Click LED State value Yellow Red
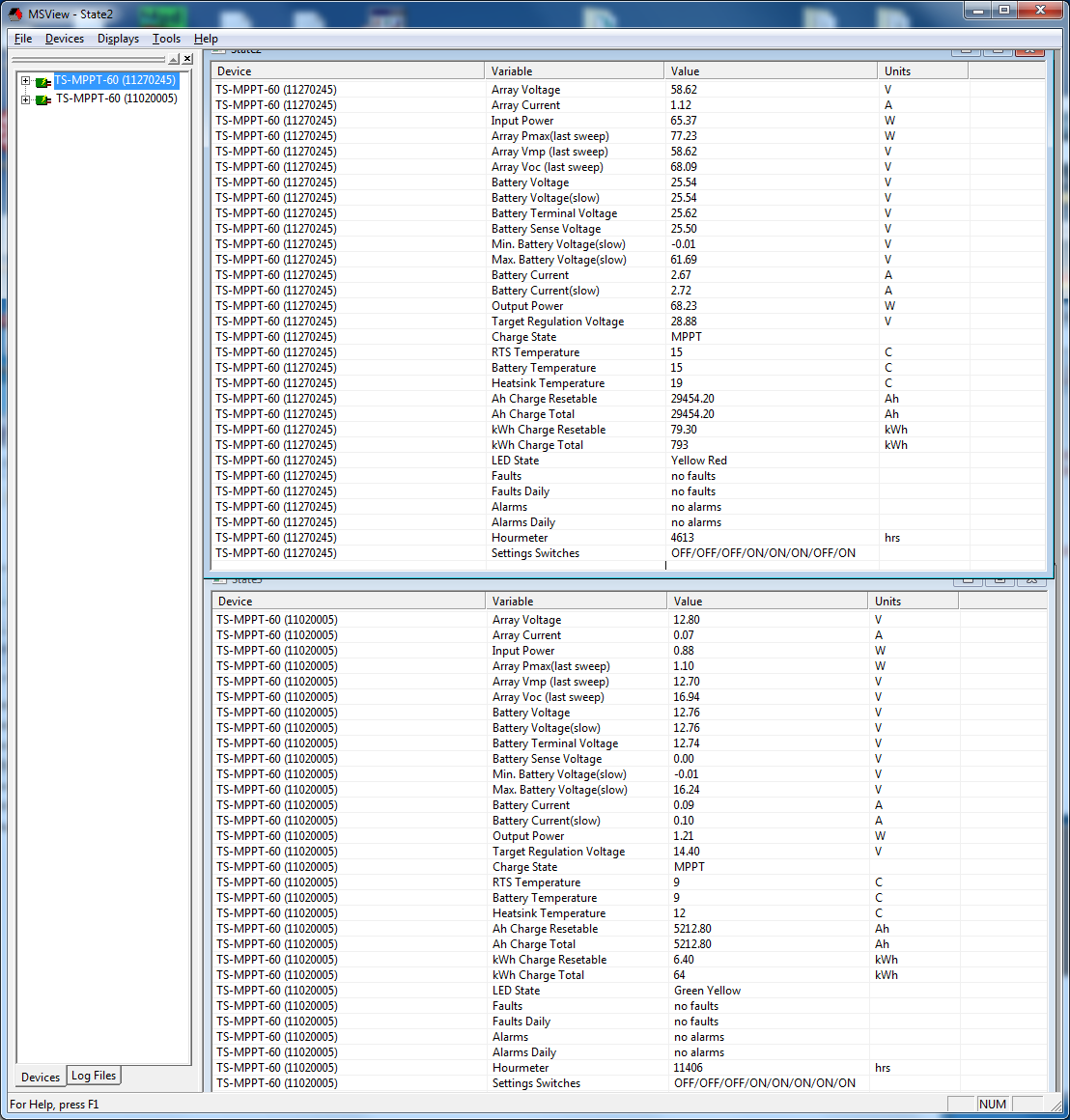1070x1120 pixels. pos(698,461)
